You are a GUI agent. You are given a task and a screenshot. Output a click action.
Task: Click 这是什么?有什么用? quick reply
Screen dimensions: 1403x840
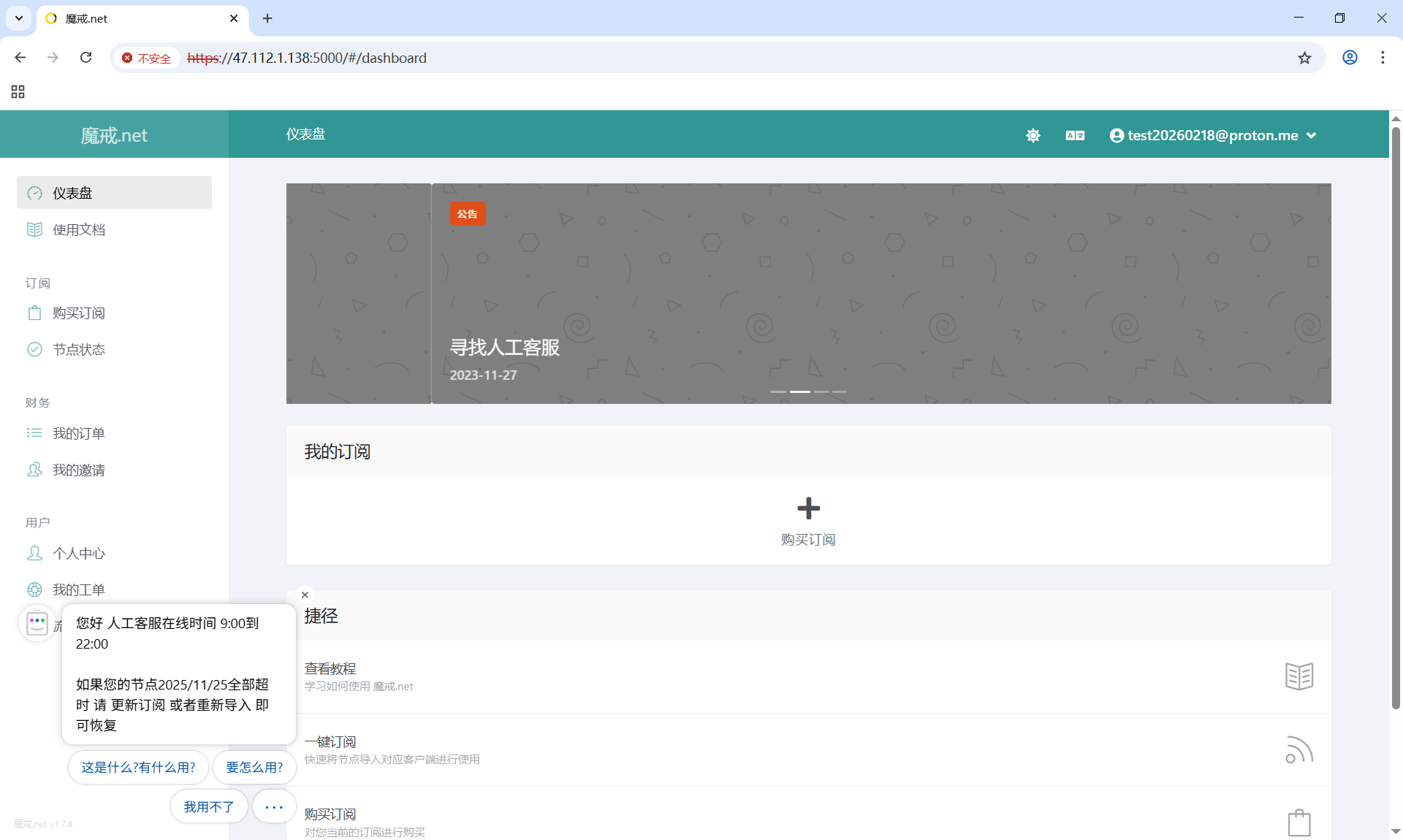pos(138,767)
